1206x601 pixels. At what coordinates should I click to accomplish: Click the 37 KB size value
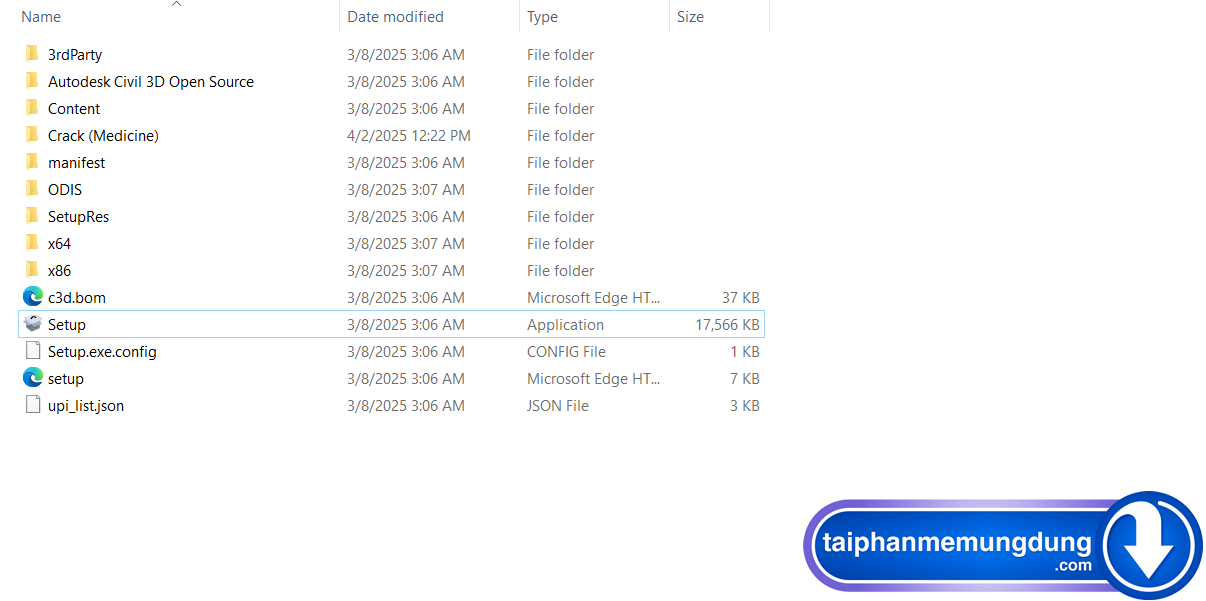741,298
